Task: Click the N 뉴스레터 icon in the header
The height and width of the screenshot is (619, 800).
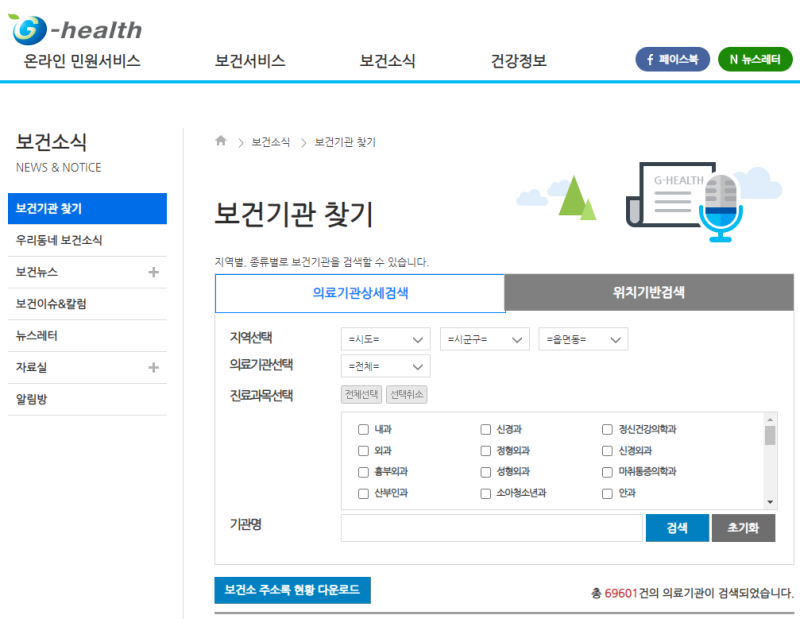Action: coord(755,59)
